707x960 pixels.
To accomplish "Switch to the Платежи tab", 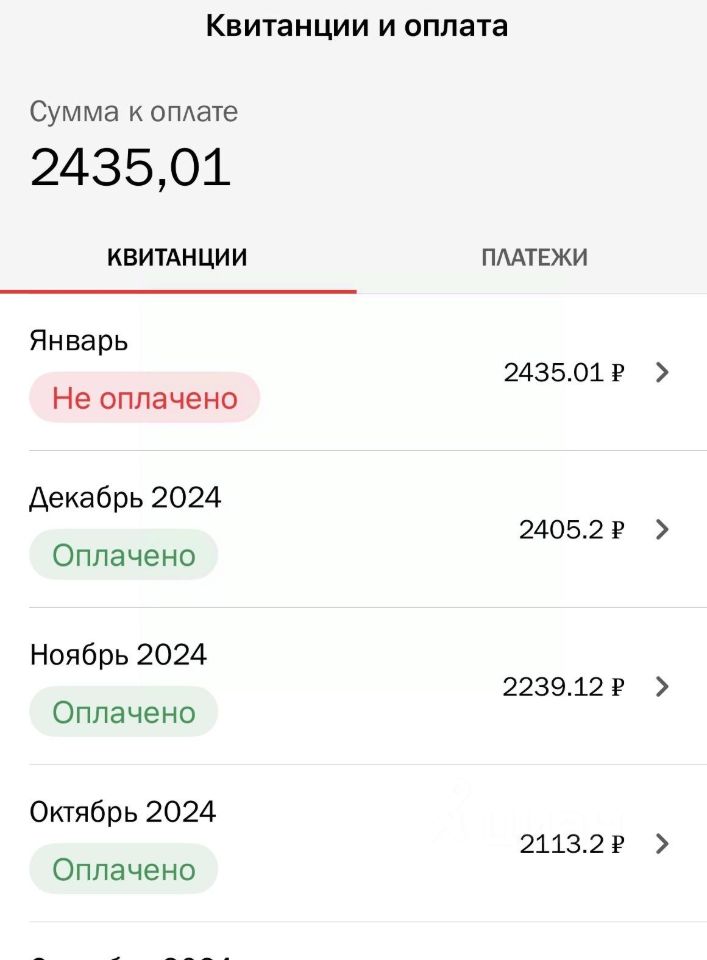I will [534, 257].
